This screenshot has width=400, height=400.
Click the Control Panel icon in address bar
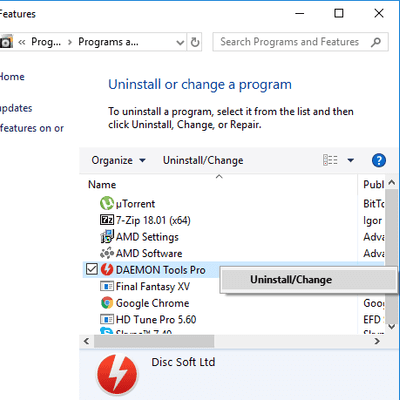[x=6, y=42]
